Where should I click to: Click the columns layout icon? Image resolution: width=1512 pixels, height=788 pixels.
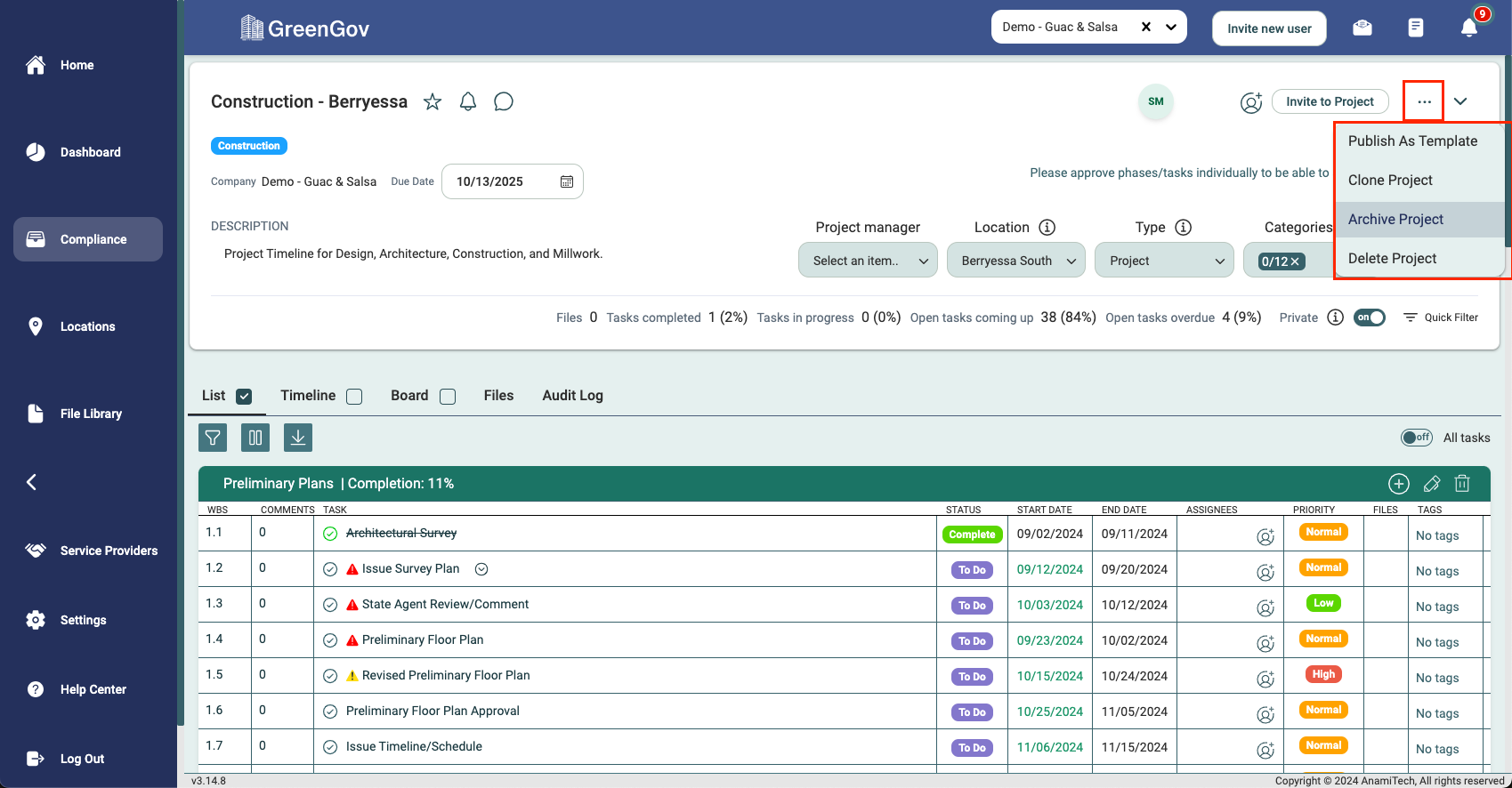click(x=255, y=438)
